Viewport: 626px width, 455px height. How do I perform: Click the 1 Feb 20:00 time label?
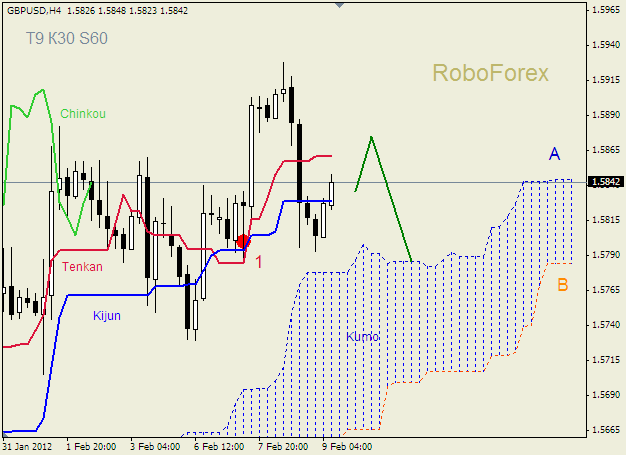pos(91,447)
